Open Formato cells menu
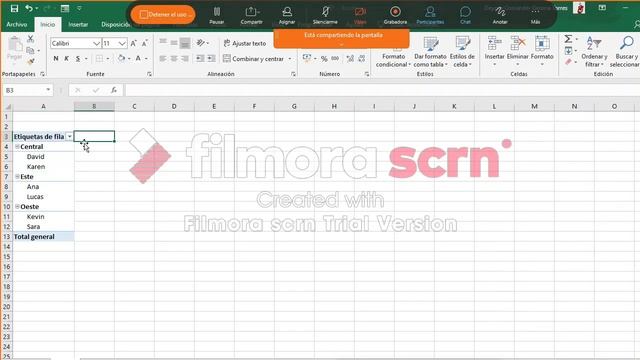This screenshot has height=360, width=640. pos(542,51)
